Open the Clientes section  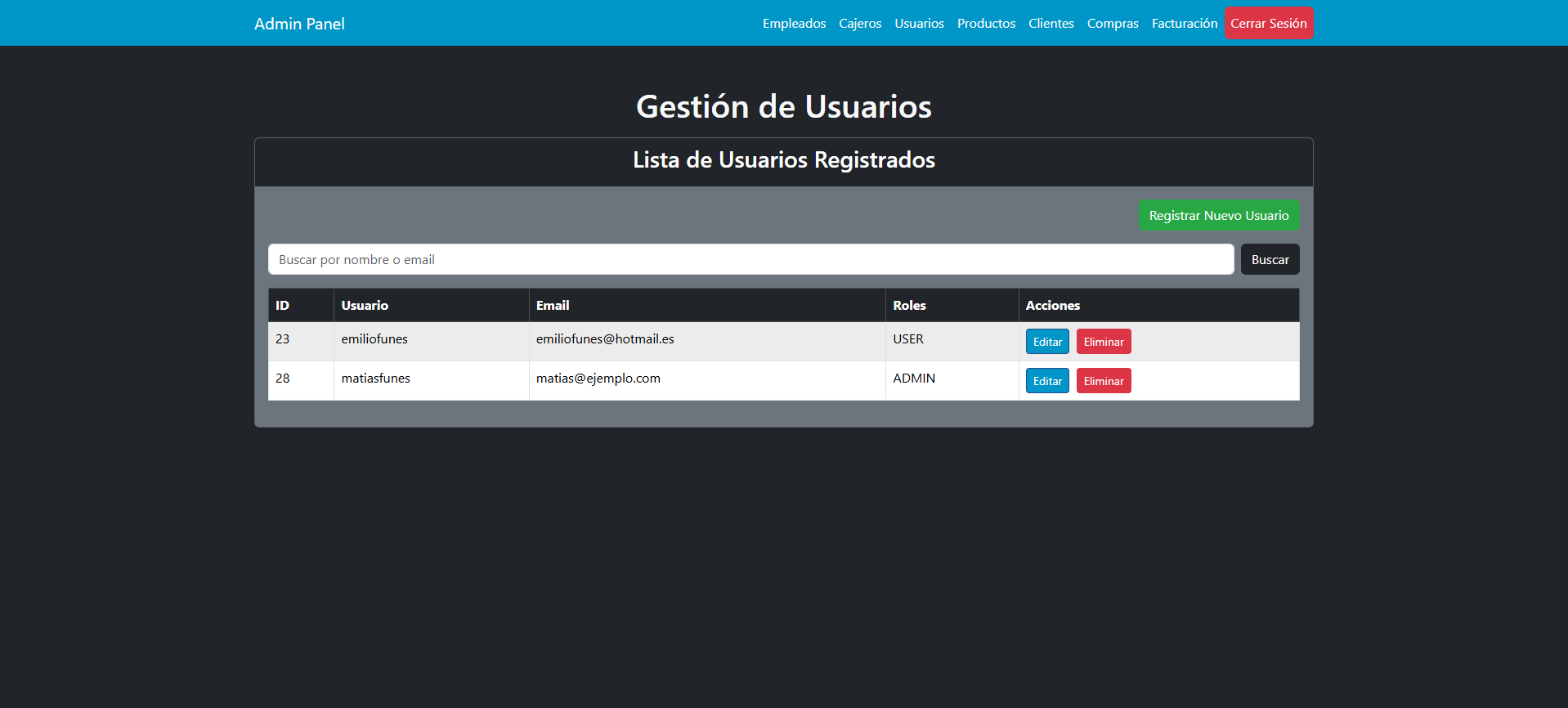[1051, 24]
